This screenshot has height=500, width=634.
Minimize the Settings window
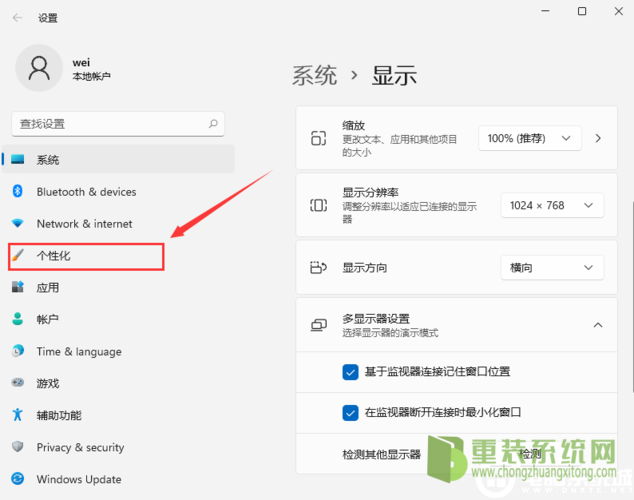[545, 11]
